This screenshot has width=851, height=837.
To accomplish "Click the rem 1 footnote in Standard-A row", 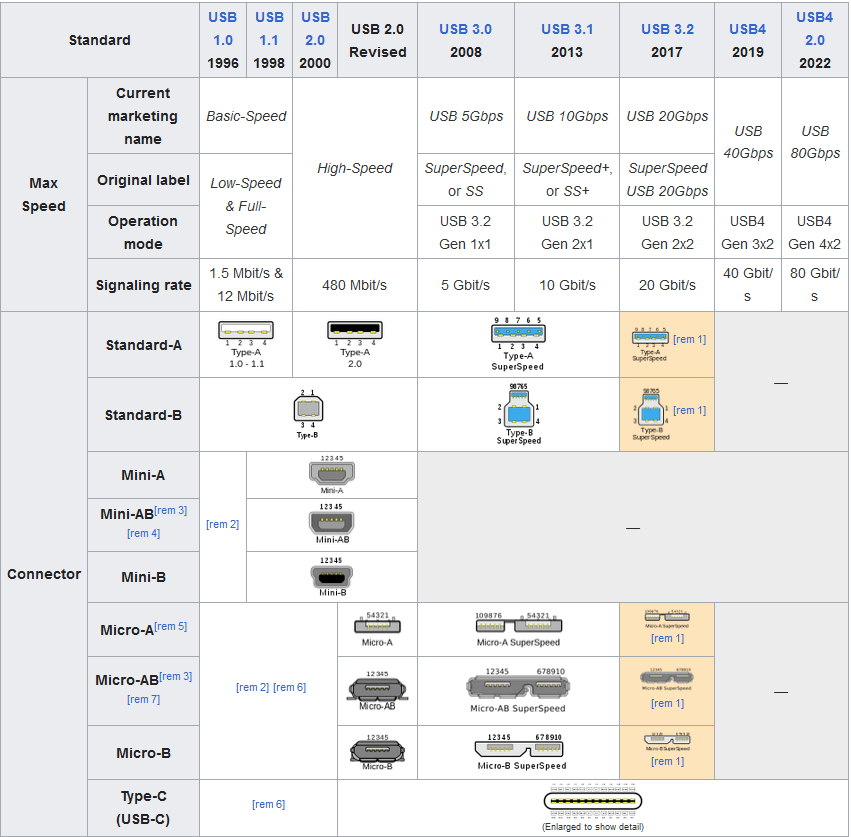I will coord(690,339).
